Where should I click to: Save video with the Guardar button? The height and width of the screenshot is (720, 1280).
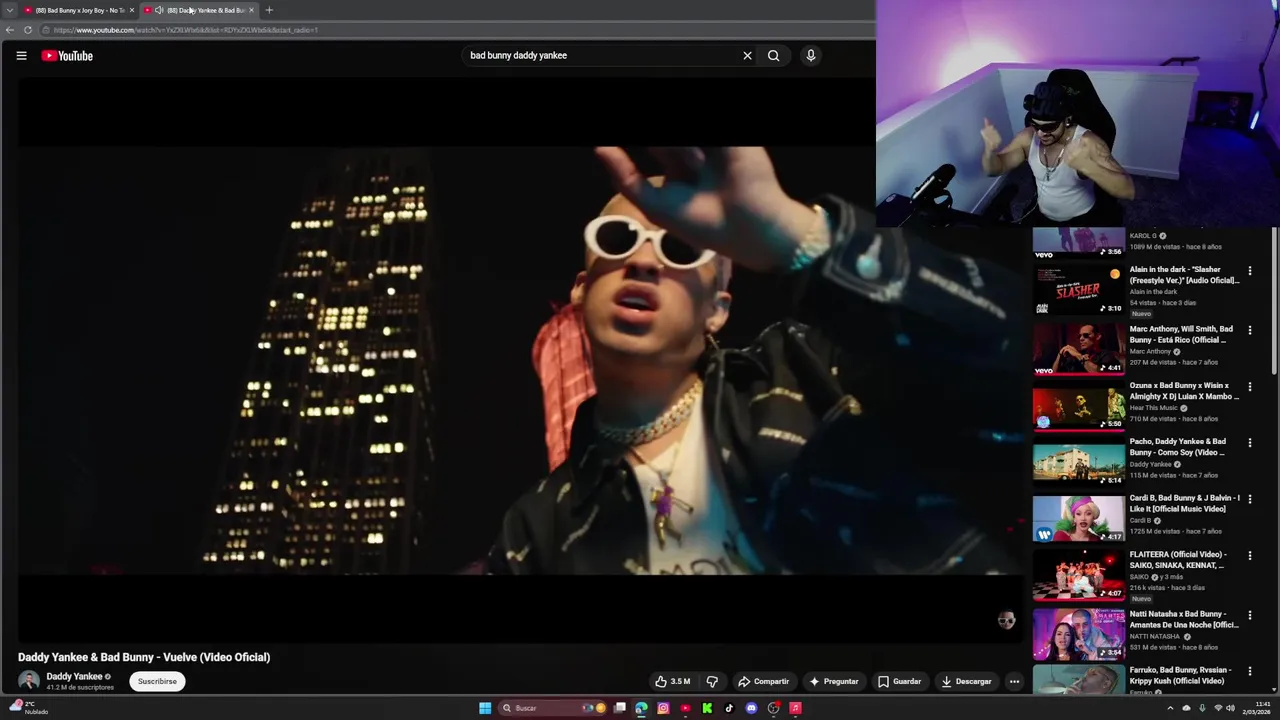[x=899, y=682]
